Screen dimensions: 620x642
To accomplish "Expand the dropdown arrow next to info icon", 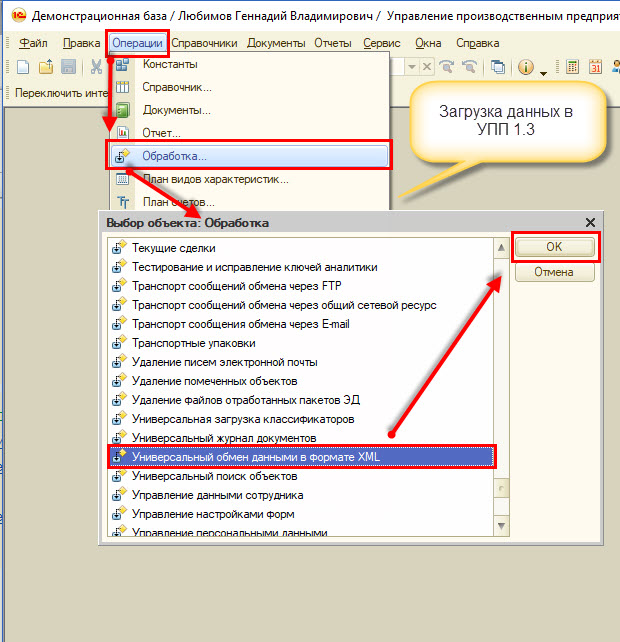I will pos(543,73).
